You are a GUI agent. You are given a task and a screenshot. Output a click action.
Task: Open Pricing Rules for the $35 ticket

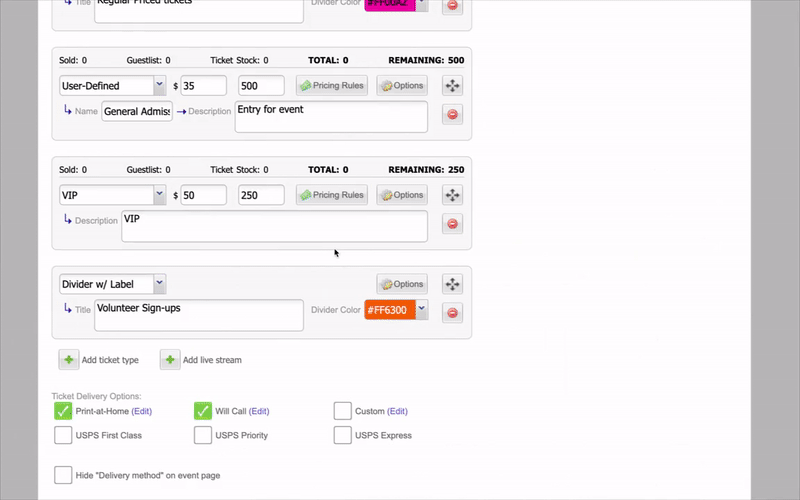coord(332,86)
